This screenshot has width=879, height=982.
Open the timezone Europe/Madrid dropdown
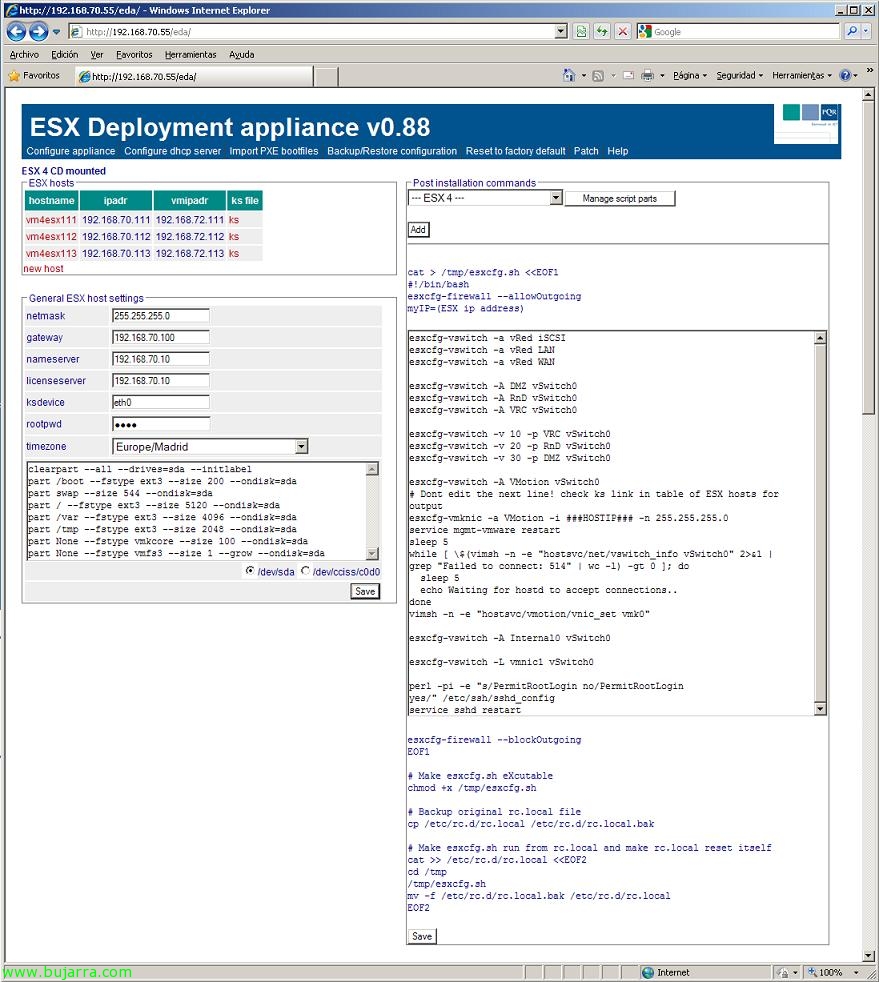[x=210, y=447]
